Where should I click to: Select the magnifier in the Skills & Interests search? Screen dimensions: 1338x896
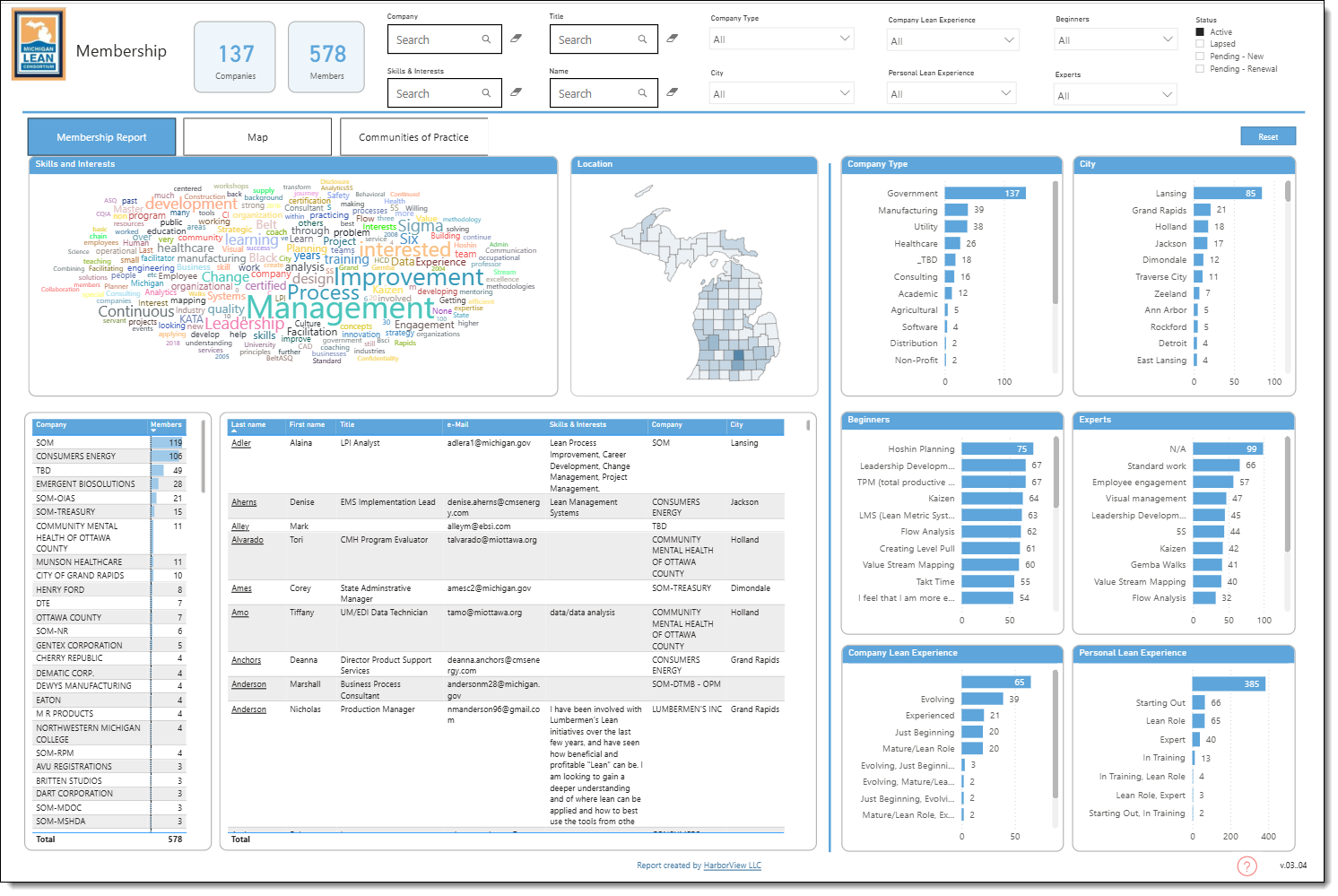pos(488,92)
